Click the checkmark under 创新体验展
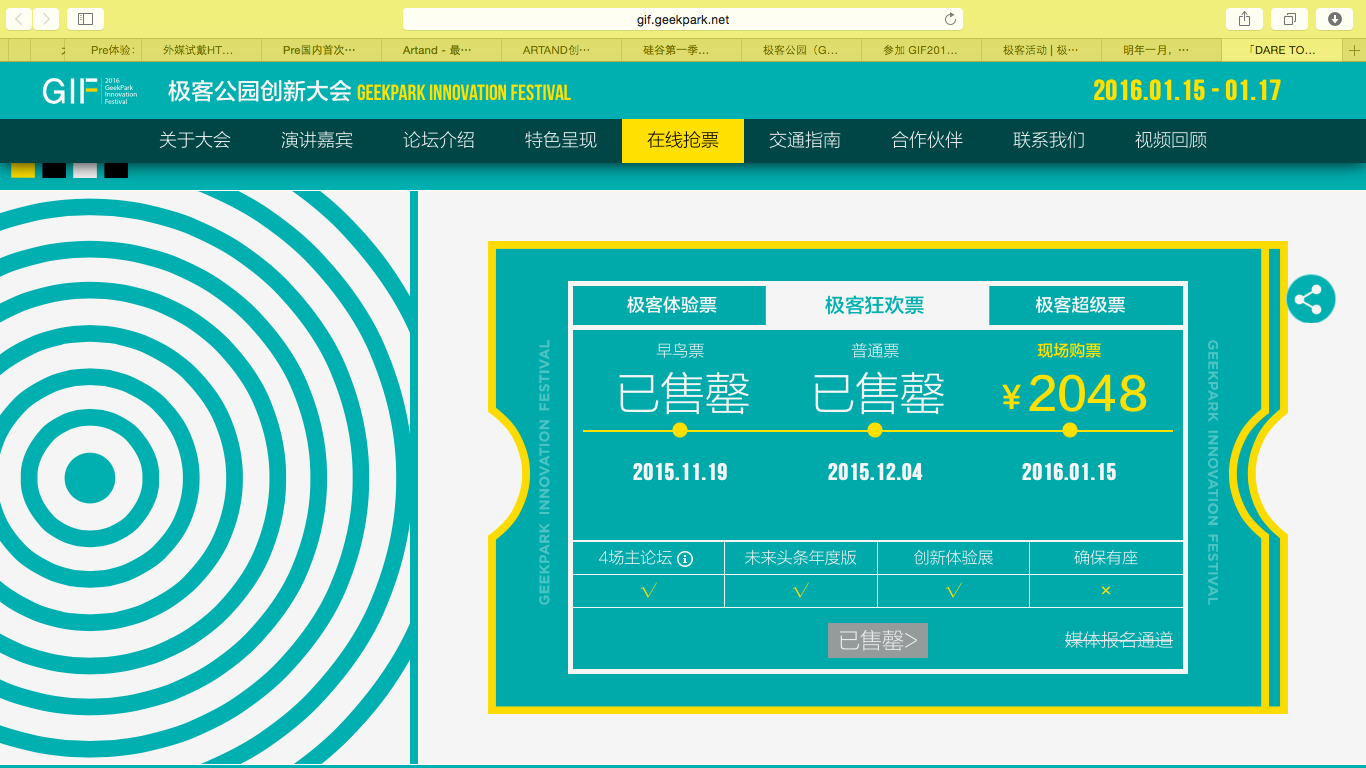This screenshot has width=1366, height=768. coord(953,591)
